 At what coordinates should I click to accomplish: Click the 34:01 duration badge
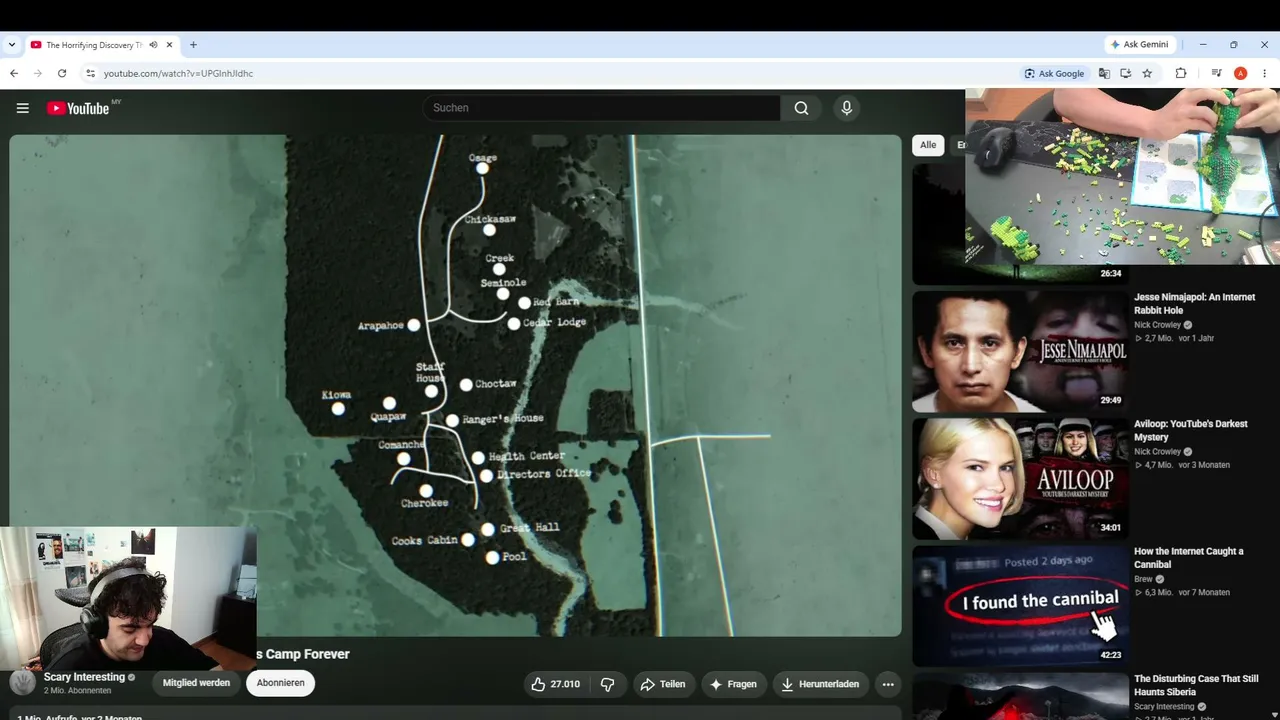pos(1110,528)
